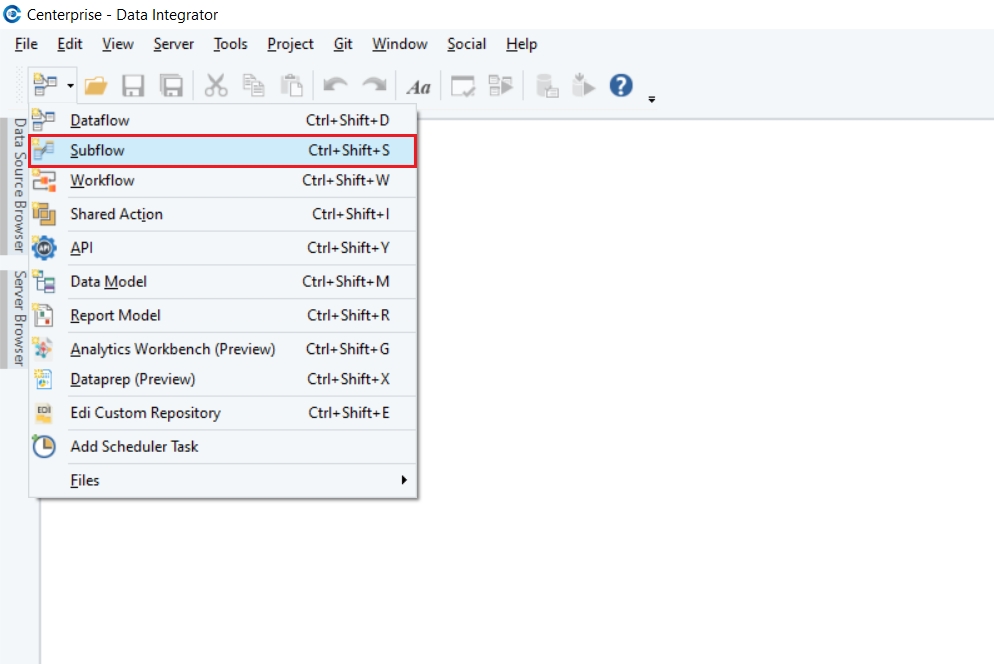Show the Data Source Browser side tab
Image resolution: width=994 pixels, height=664 pixels.
(19, 186)
